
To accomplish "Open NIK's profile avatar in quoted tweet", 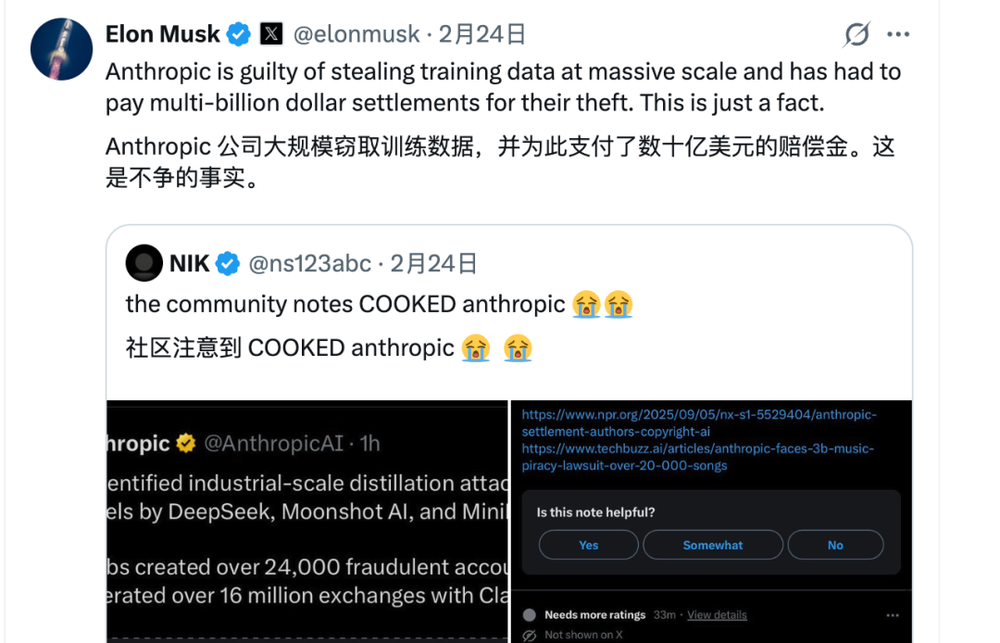I will [x=144, y=263].
